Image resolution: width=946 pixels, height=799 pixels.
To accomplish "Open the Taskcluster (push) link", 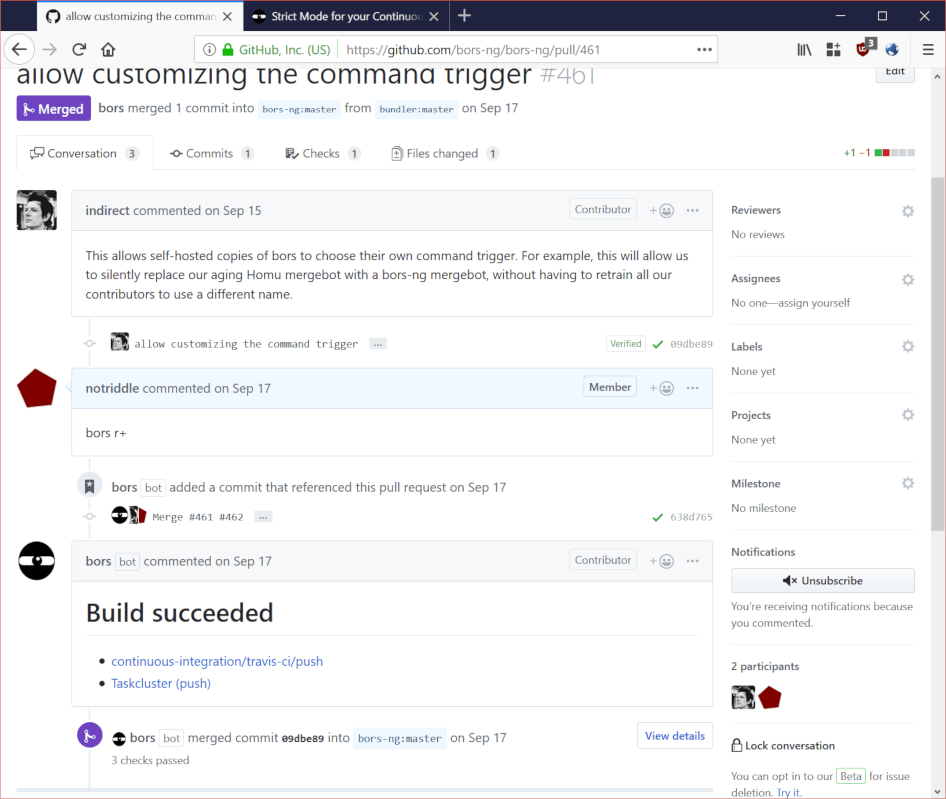I will click(x=160, y=683).
